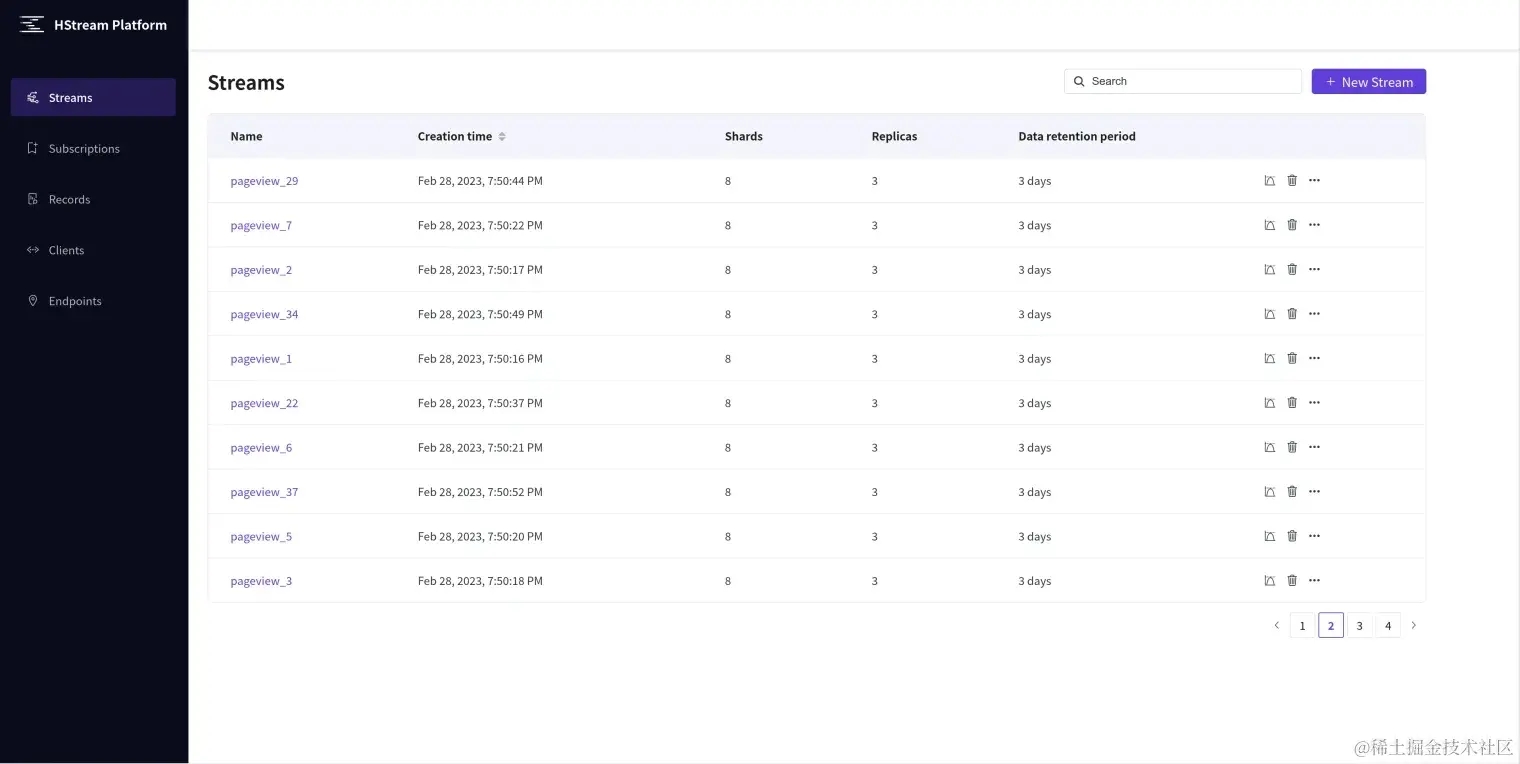Viewport: 1520px width, 764px height.
Task: Switch to the Subscriptions section
Action: click(x=84, y=148)
